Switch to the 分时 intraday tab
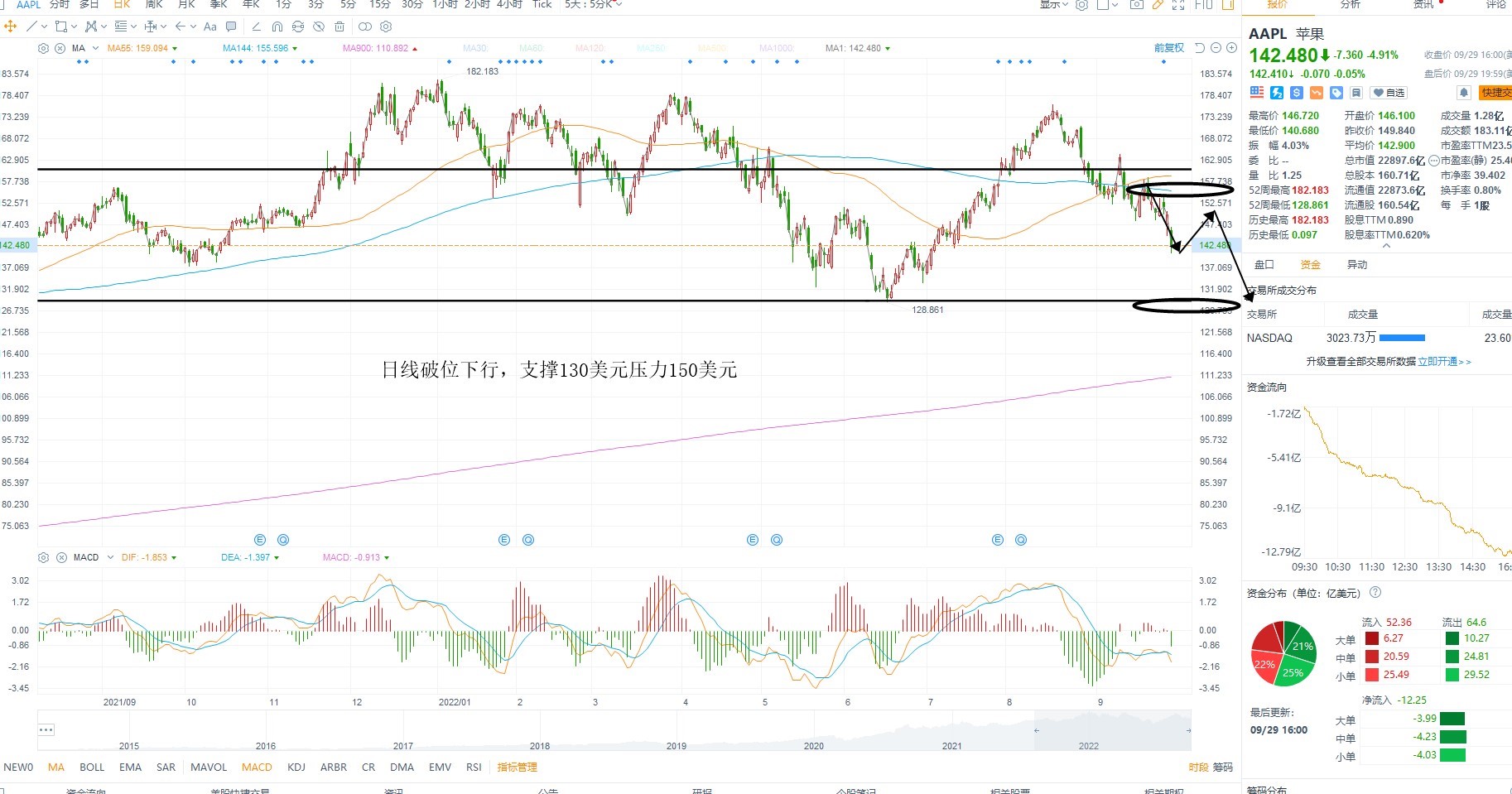 (60, 4)
